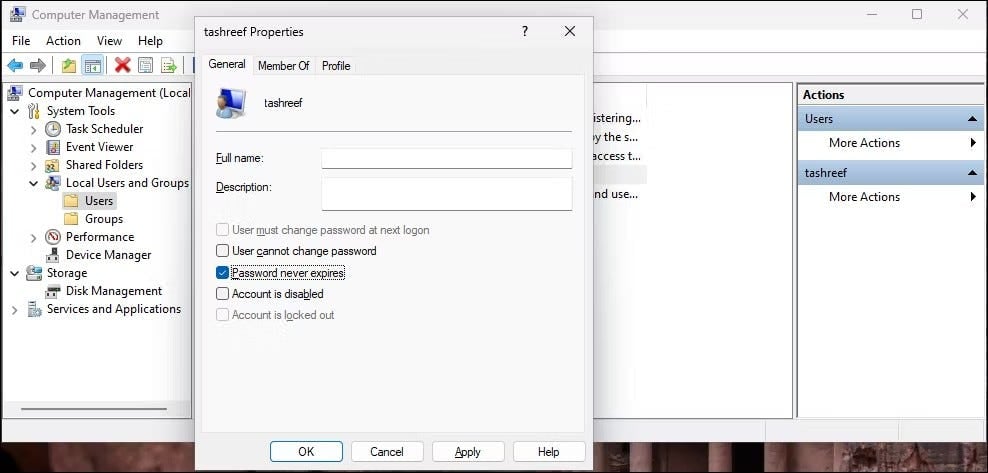
Task: Open the Action menu
Action: click(x=63, y=41)
